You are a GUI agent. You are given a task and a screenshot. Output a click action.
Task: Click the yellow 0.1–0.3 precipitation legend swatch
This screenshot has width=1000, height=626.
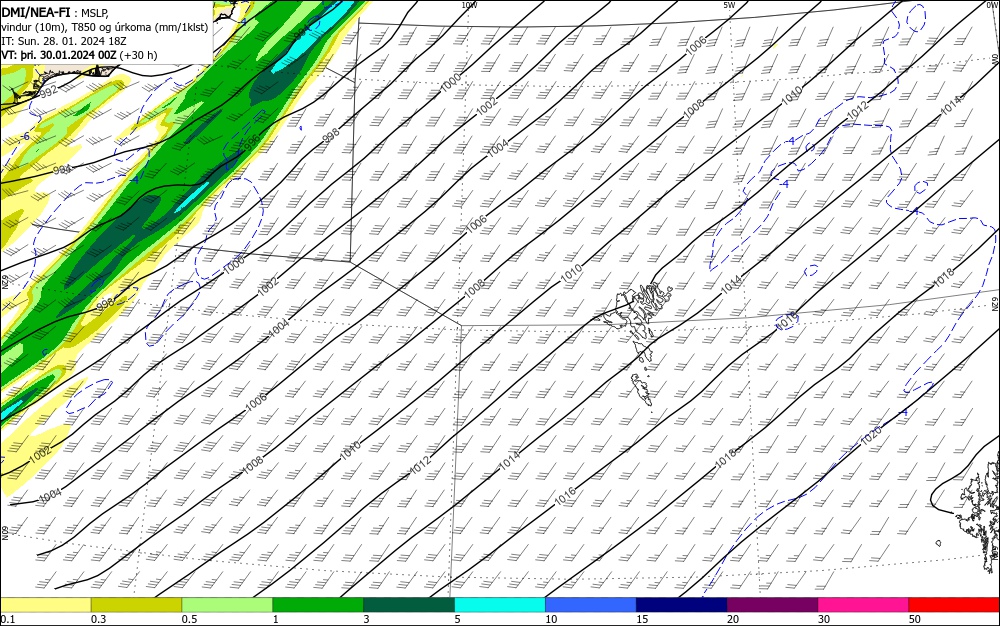click(x=46, y=605)
